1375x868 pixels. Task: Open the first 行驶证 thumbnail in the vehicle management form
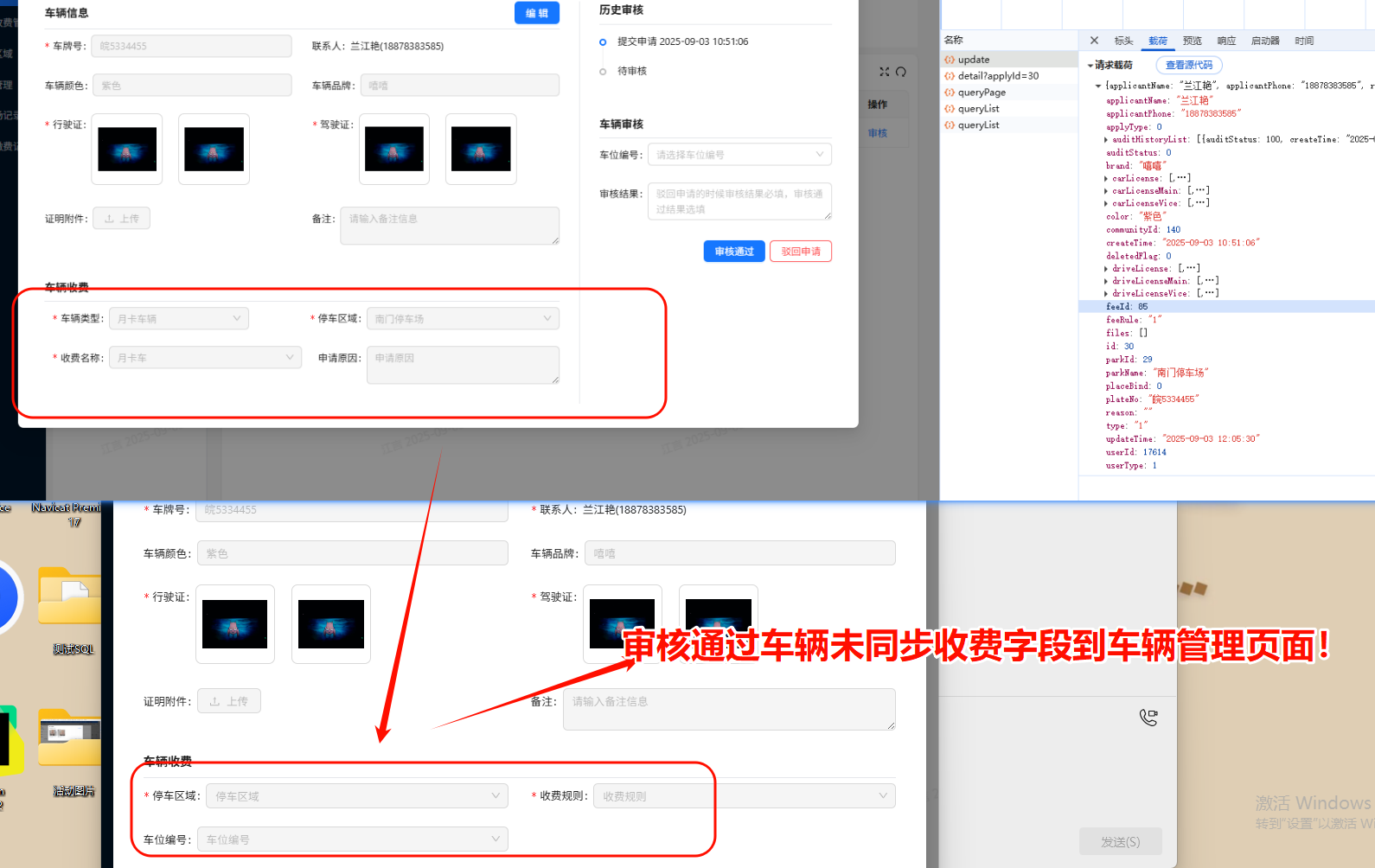[x=235, y=624]
